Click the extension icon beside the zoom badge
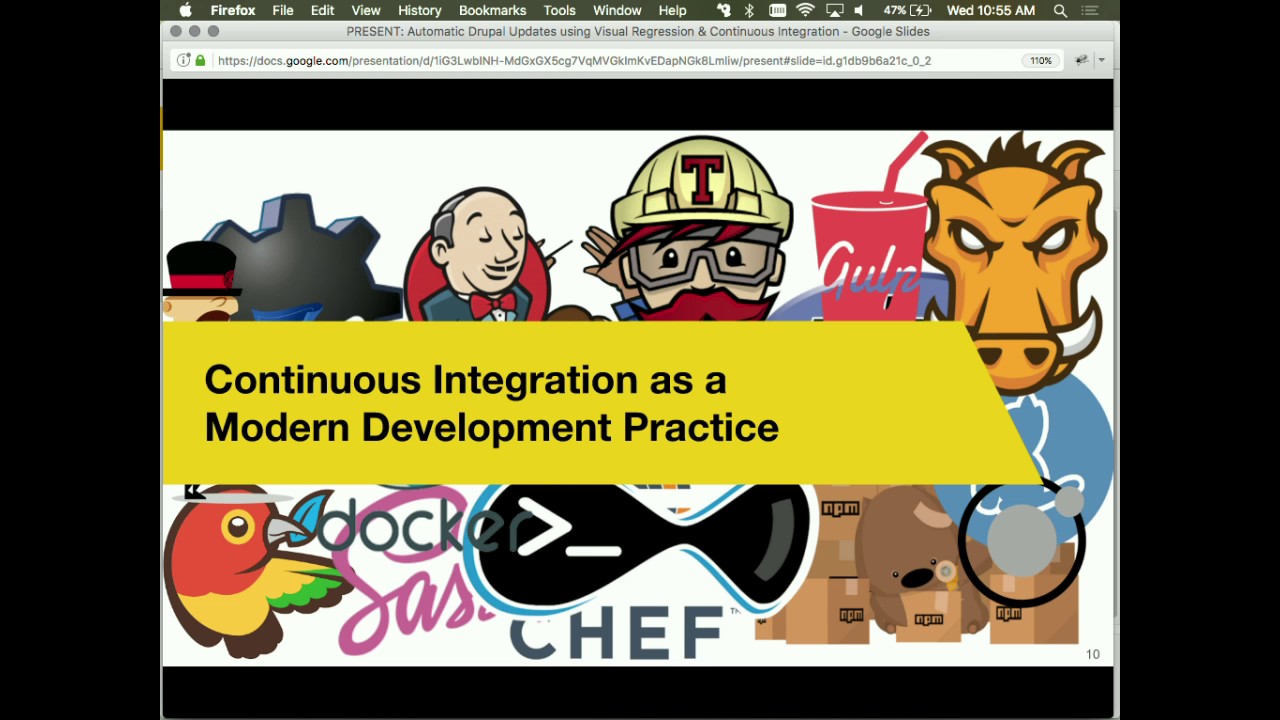This screenshot has width=1280, height=720. [x=1081, y=60]
